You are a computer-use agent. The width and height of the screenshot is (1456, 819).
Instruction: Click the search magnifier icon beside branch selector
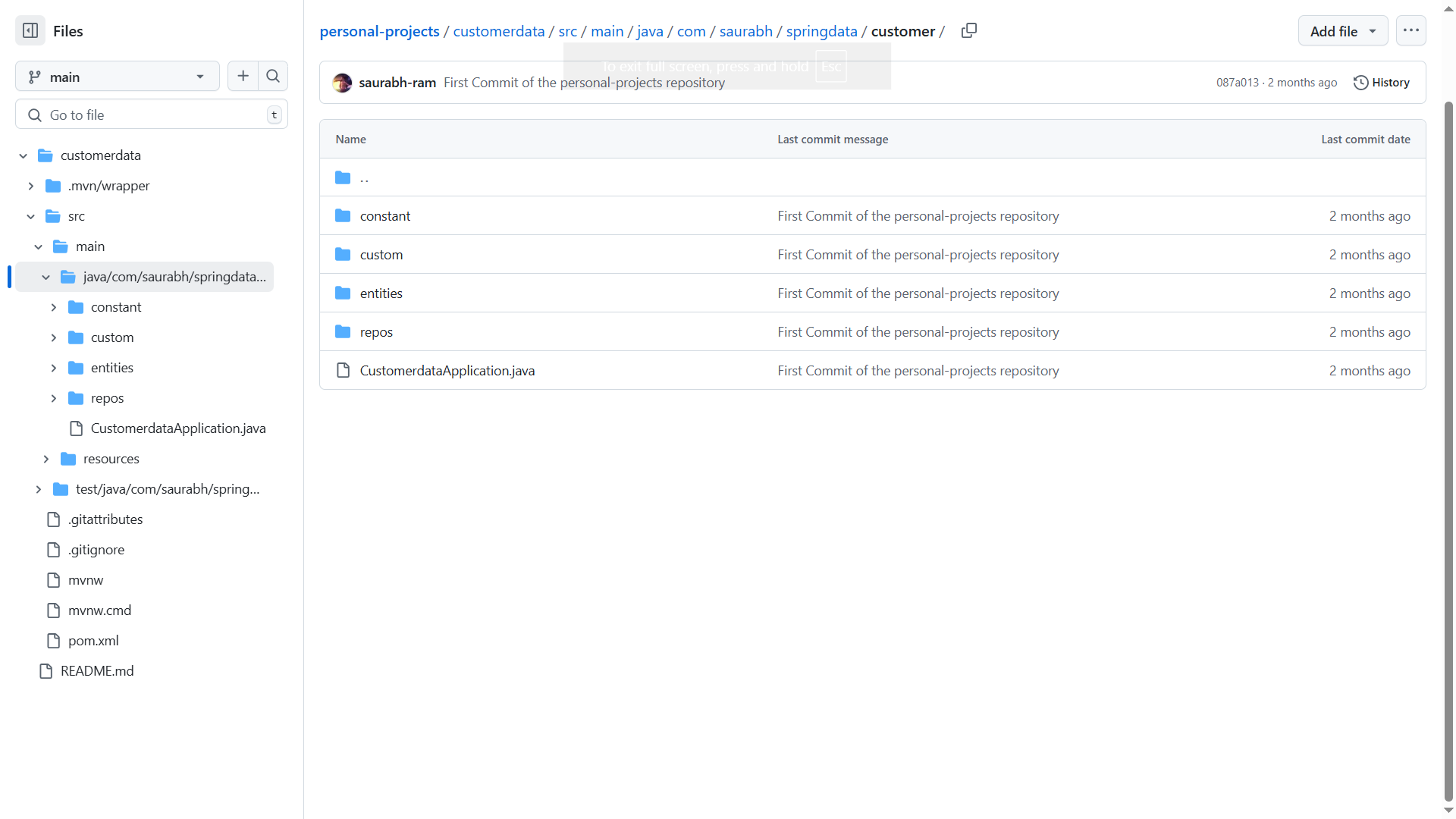click(x=273, y=76)
